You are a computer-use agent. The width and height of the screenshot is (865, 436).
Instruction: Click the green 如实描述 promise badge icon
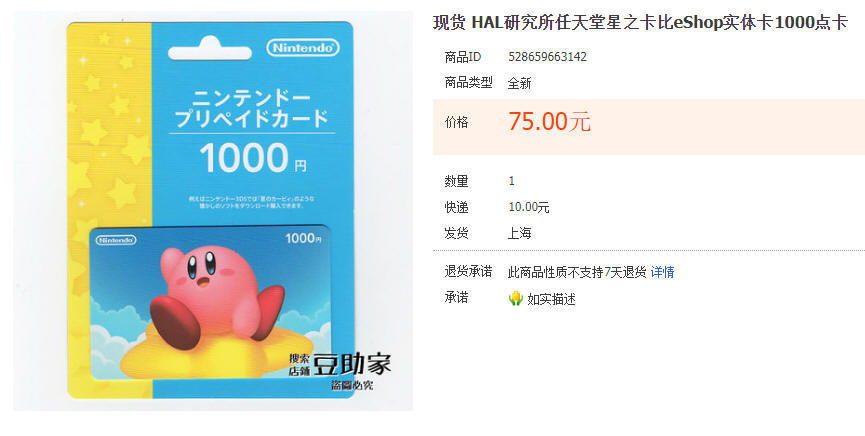tap(515, 299)
